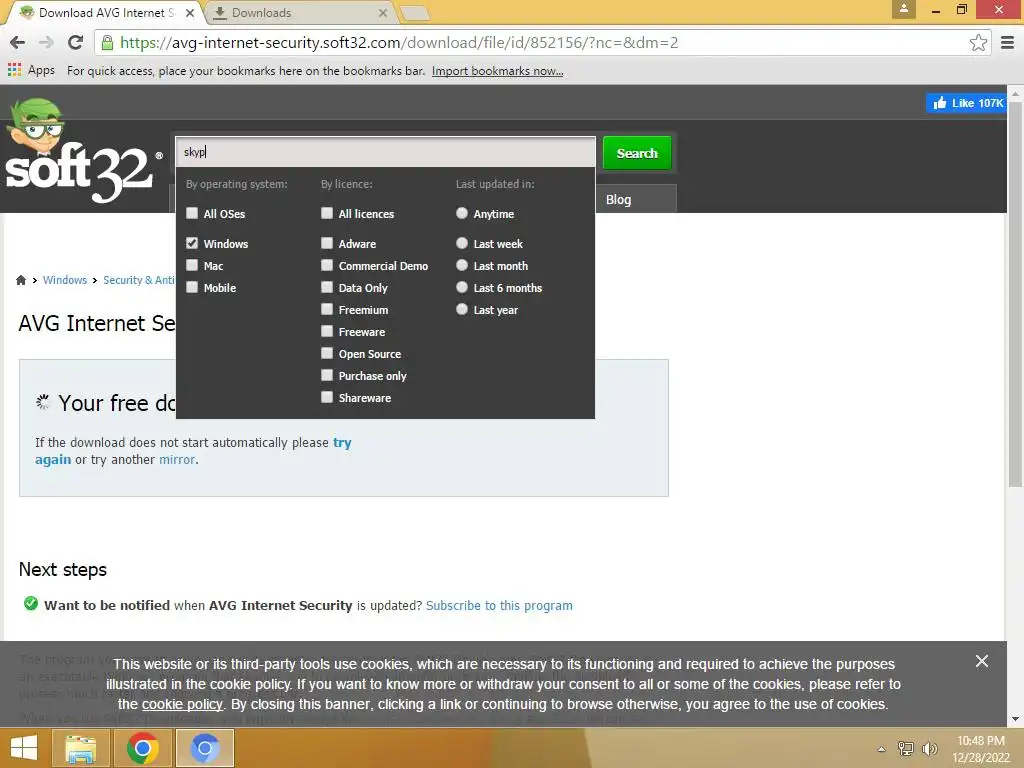Select the Last week radio button
This screenshot has height=768, width=1024.
(462, 243)
